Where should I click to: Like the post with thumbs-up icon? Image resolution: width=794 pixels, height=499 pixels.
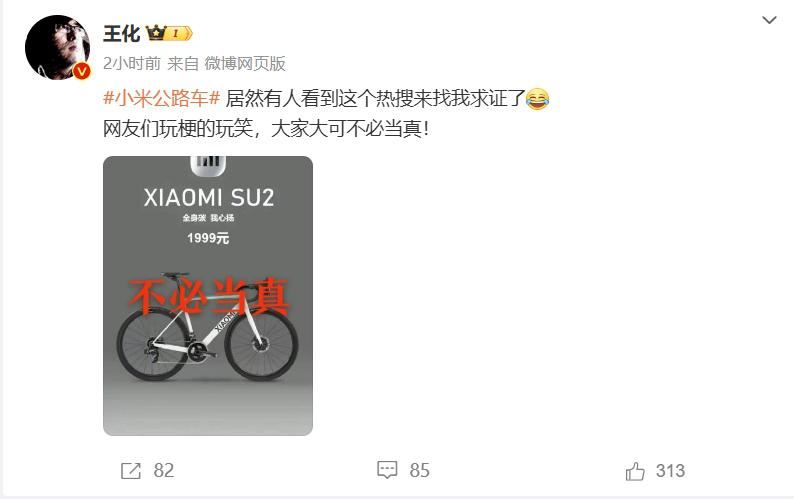pyautogui.click(x=635, y=471)
